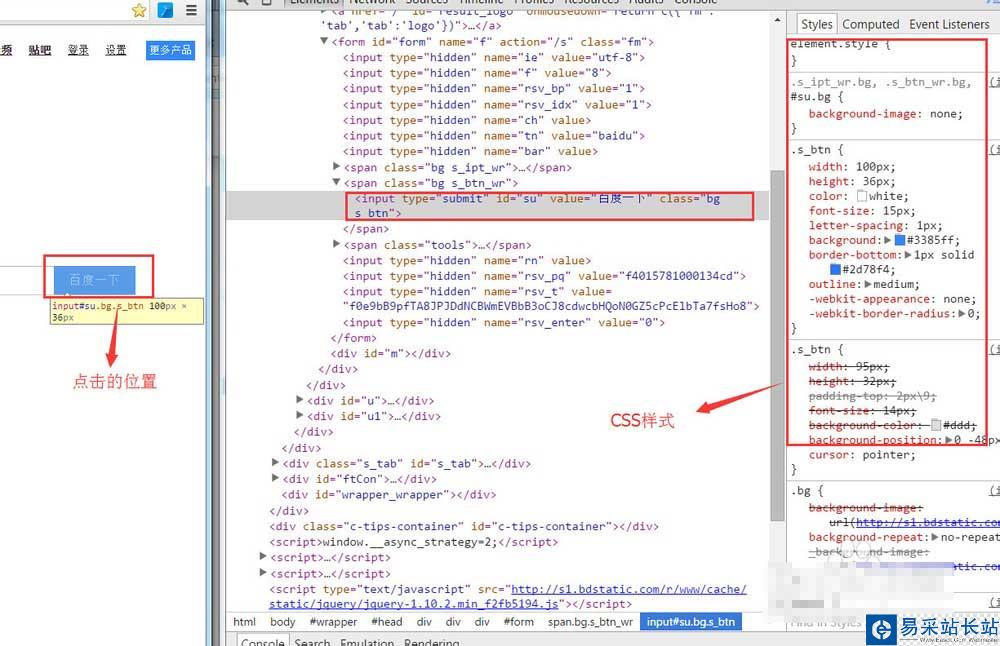Click the blue extension icon beside the star
This screenshot has width=1000, height=646.
165,10
